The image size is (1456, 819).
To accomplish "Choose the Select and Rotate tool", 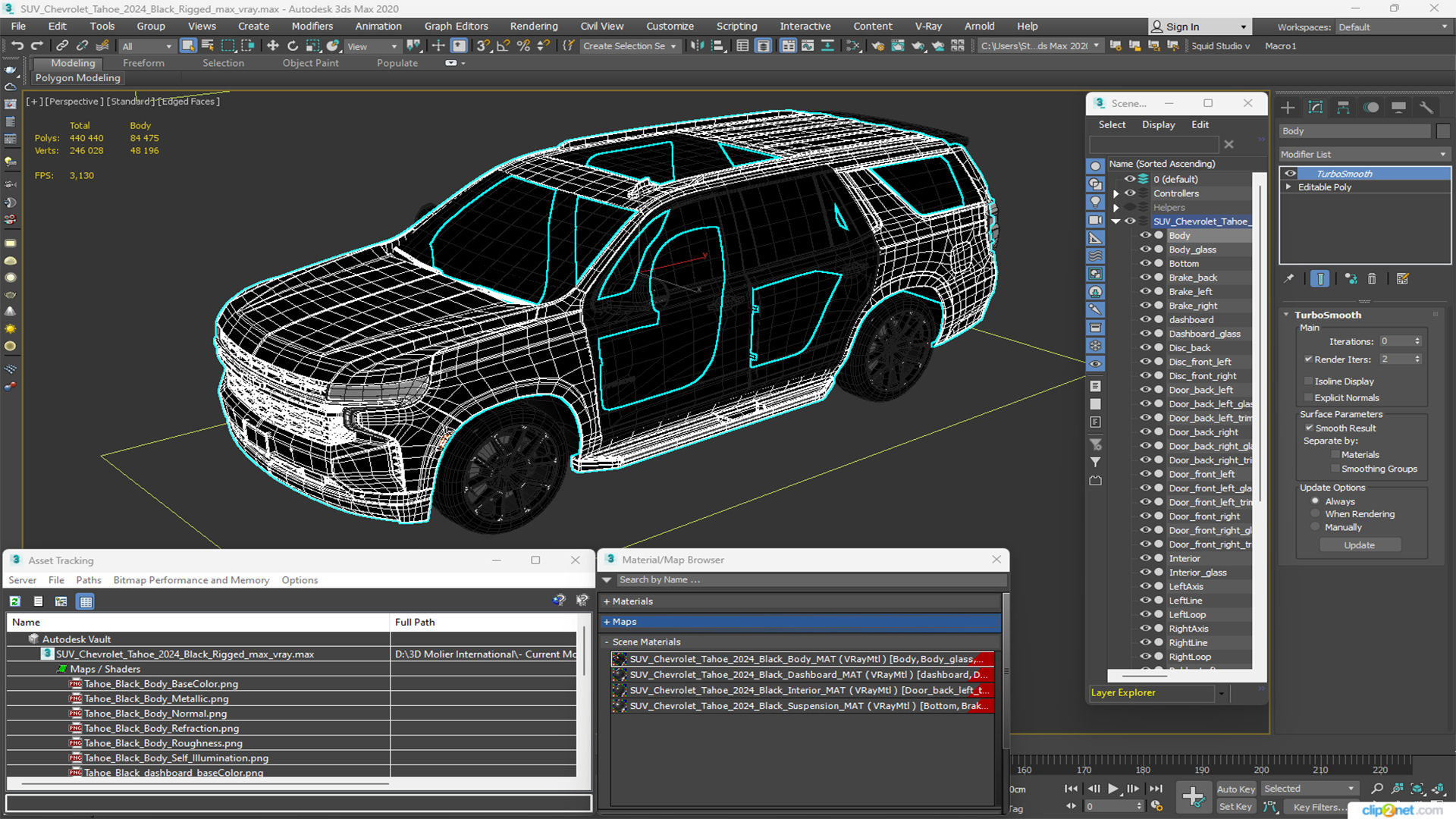I will [x=293, y=46].
